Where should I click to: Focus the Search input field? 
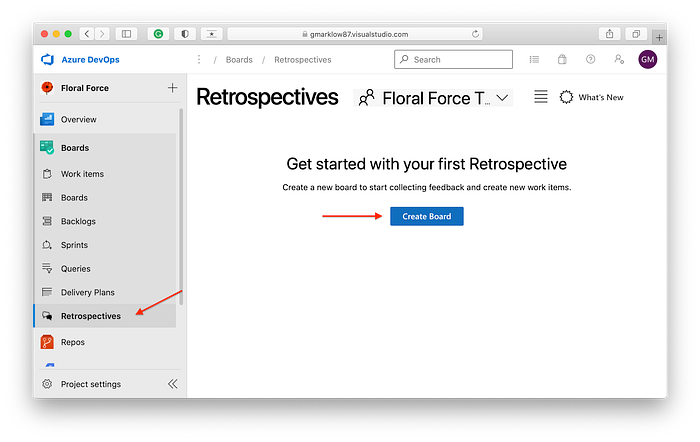point(454,59)
